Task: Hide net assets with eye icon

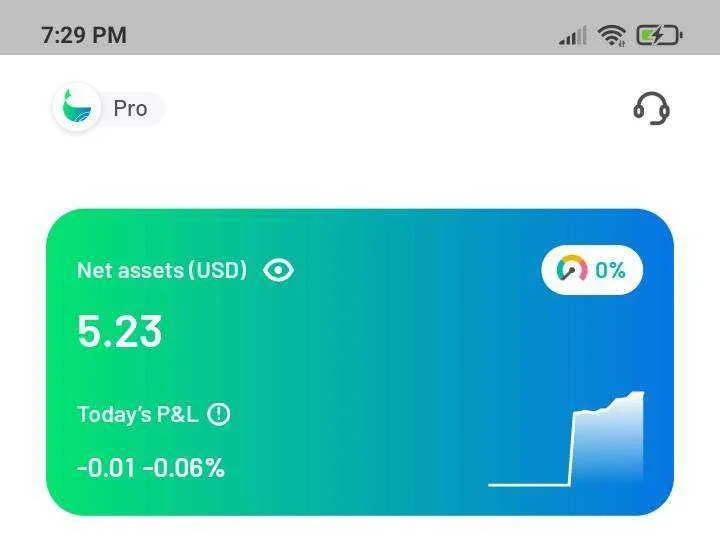Action: pos(278,270)
